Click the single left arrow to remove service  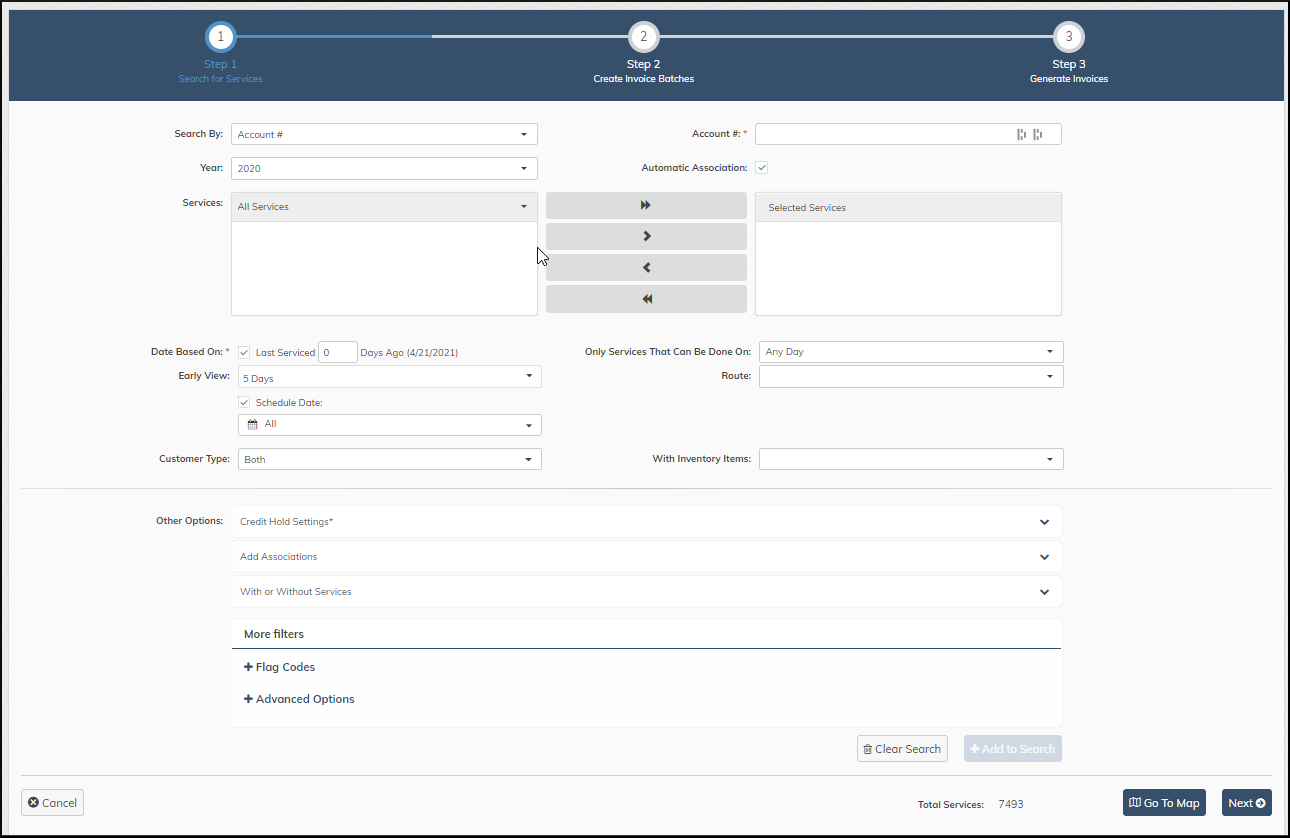click(646, 267)
